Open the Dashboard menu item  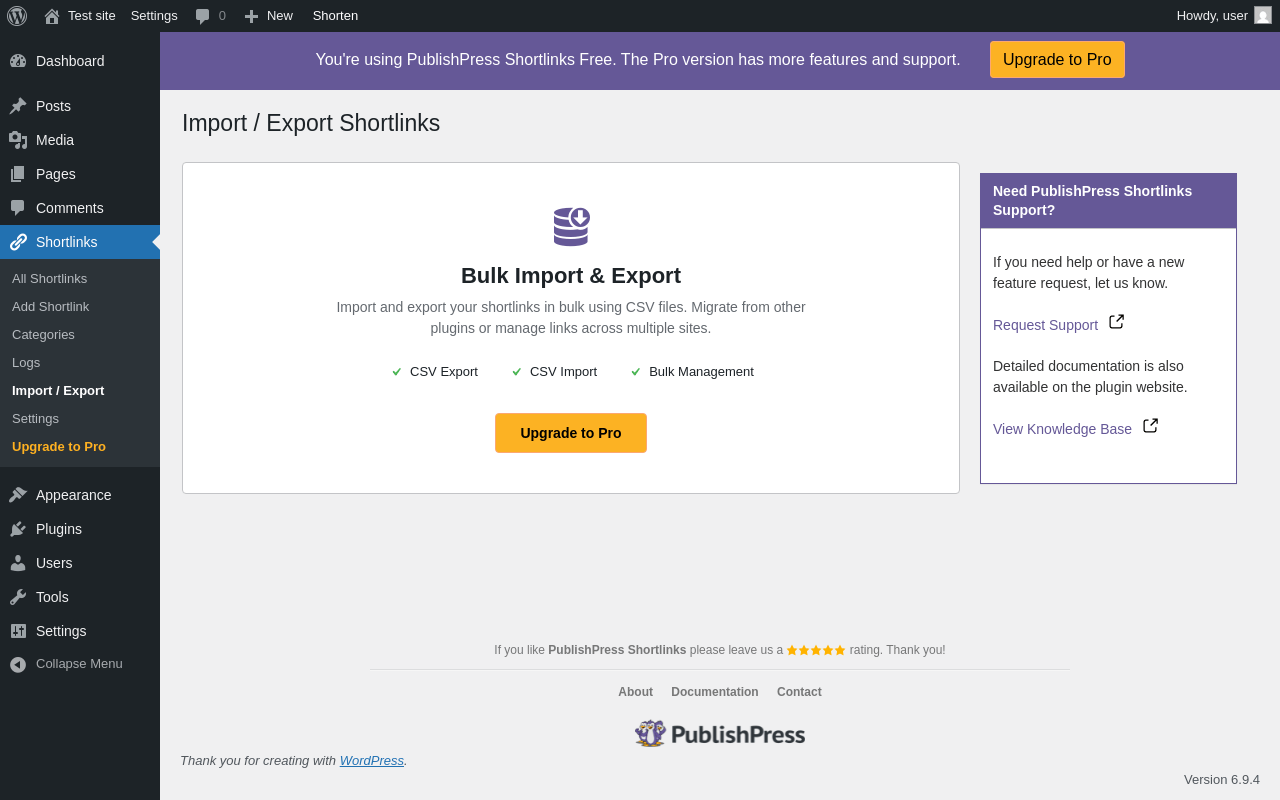tap(70, 61)
